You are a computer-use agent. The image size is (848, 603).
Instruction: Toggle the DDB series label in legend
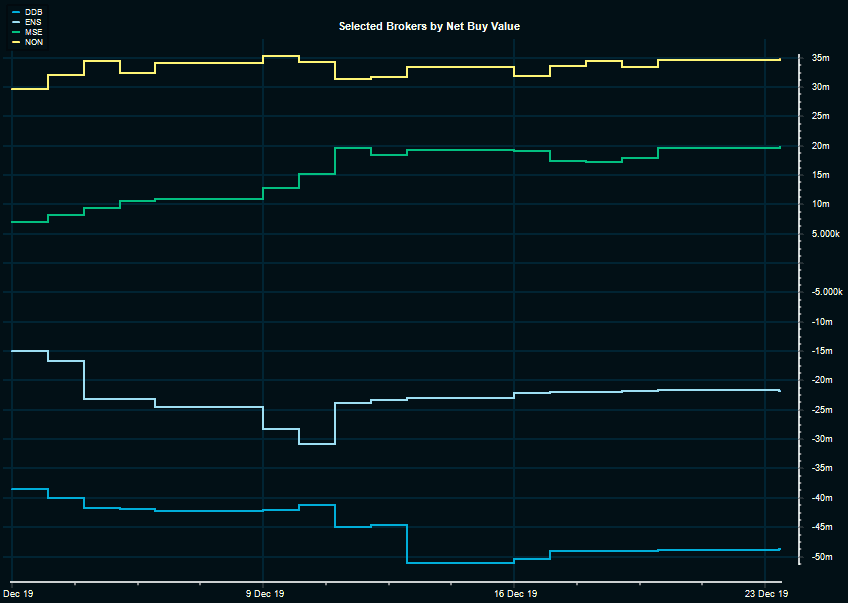33,12
